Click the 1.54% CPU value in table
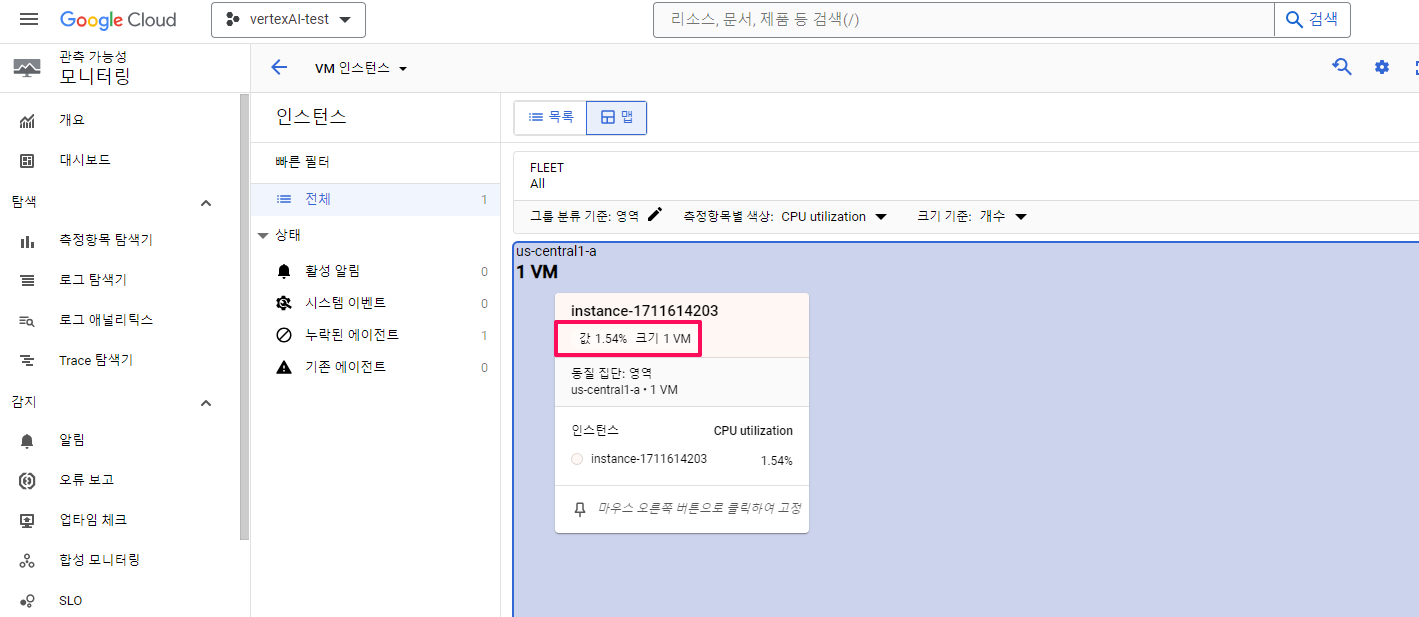 [776, 461]
